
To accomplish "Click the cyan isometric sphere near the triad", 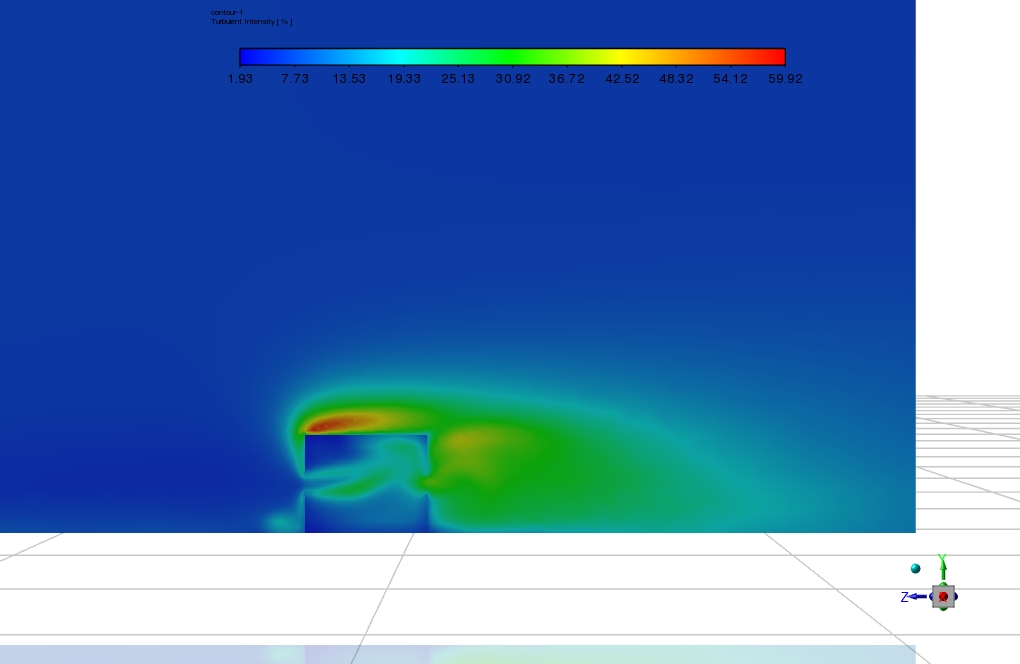I will (x=915, y=569).
